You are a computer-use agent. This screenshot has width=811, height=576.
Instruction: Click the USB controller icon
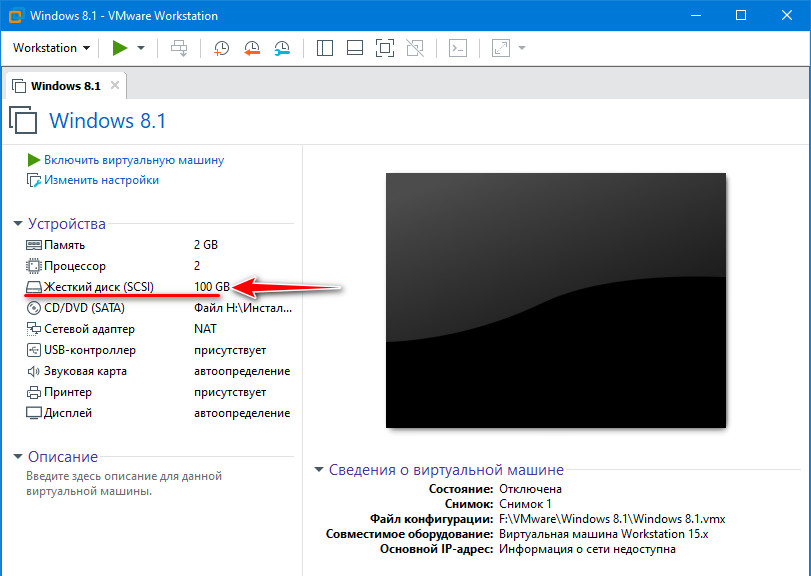tap(34, 350)
